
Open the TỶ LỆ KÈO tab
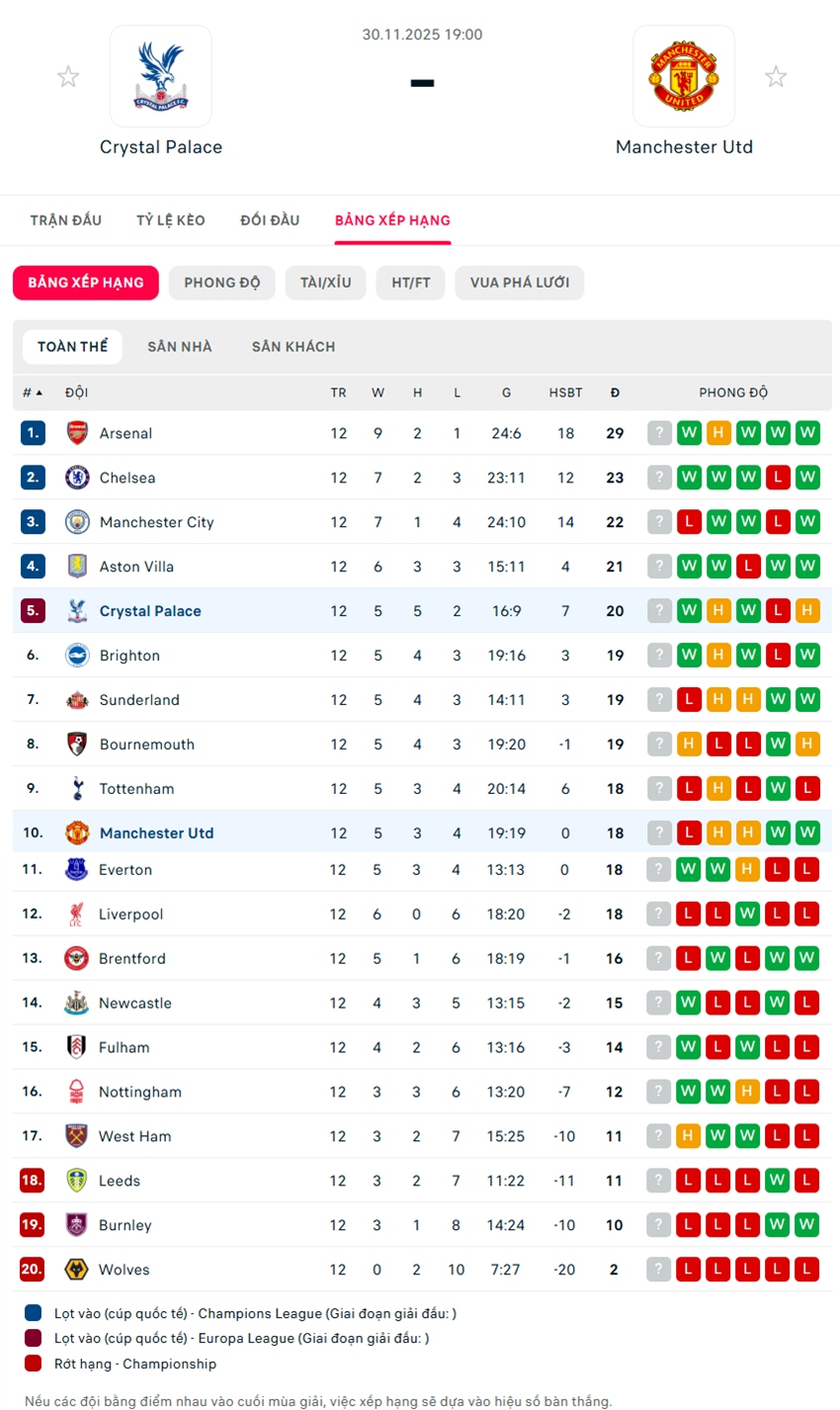[x=171, y=220]
